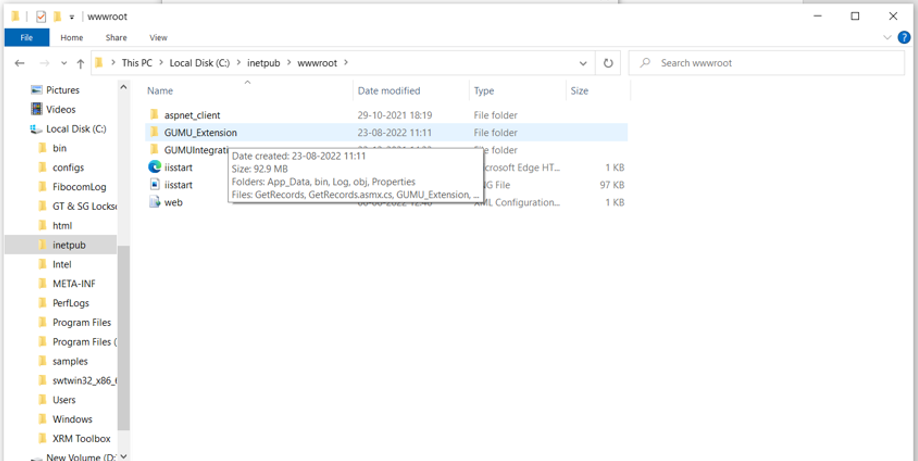918x461 pixels.
Task: Go up one folder with Up arrow
Action: [80, 63]
